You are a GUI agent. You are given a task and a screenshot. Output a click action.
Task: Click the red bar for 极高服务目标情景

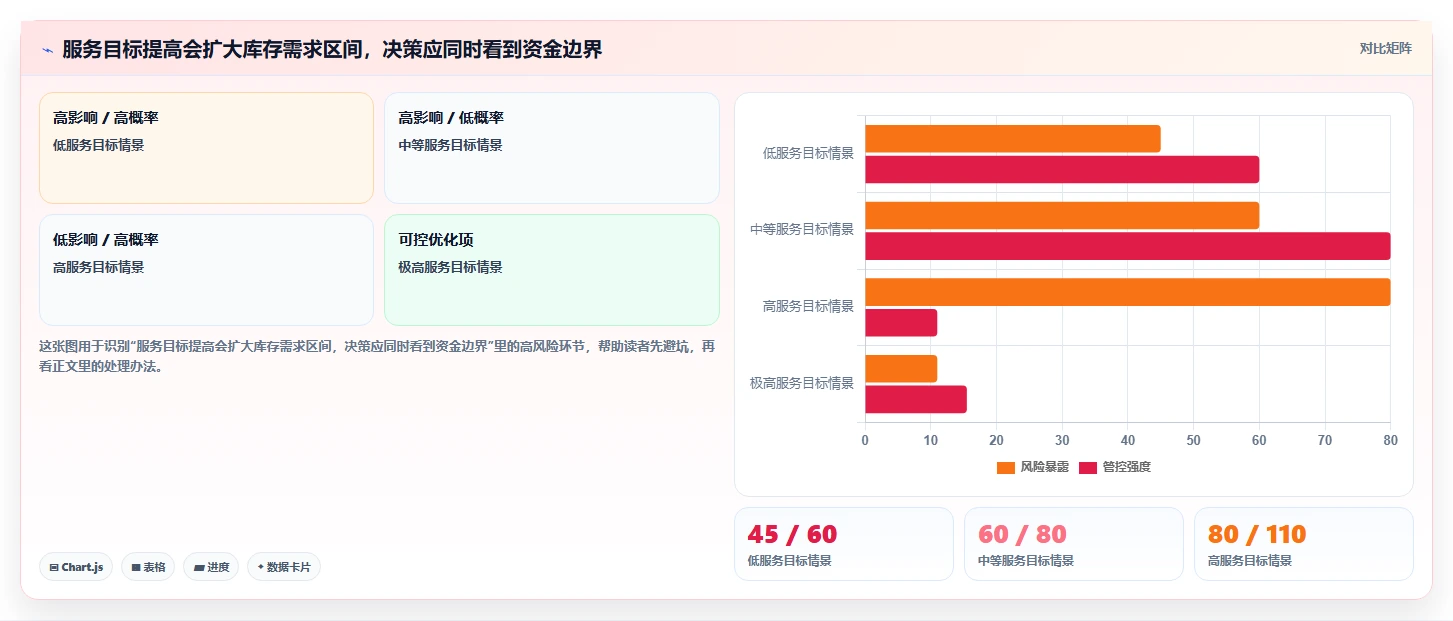[x=916, y=399]
